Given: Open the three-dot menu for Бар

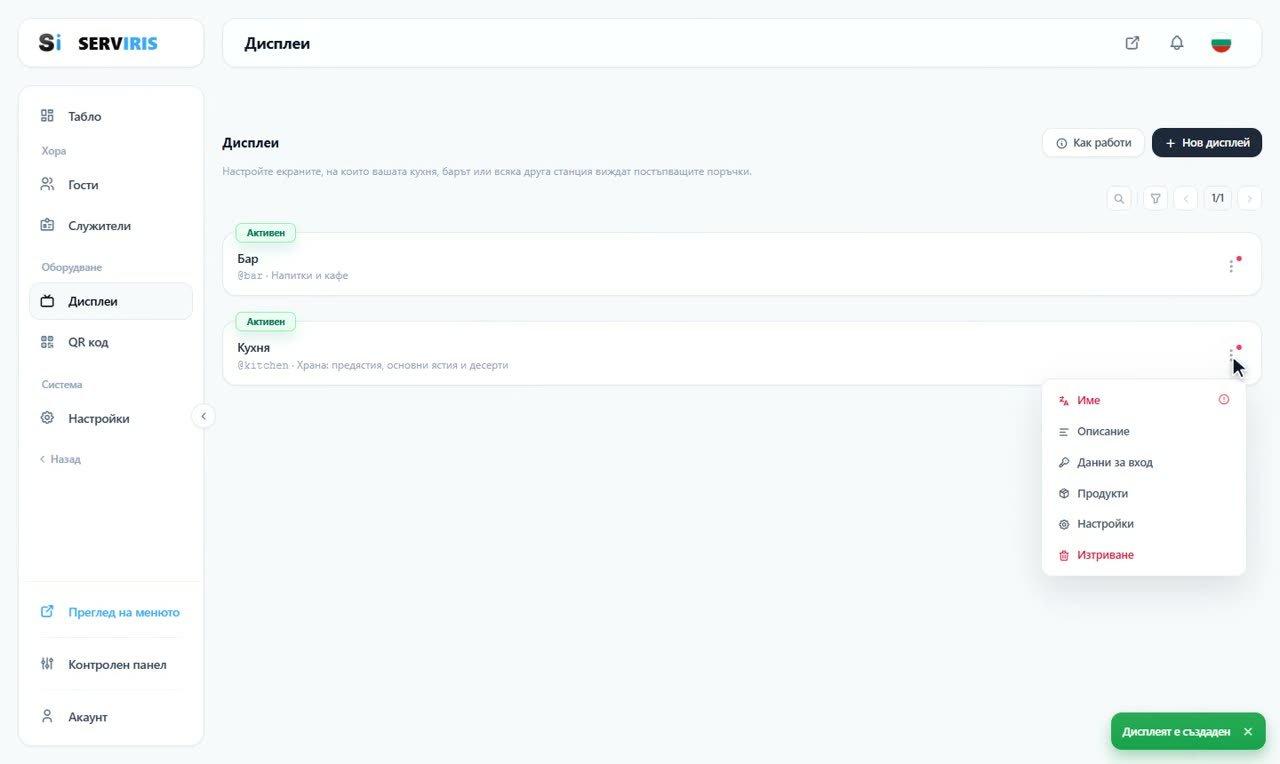Looking at the screenshot, I should coord(1231,266).
